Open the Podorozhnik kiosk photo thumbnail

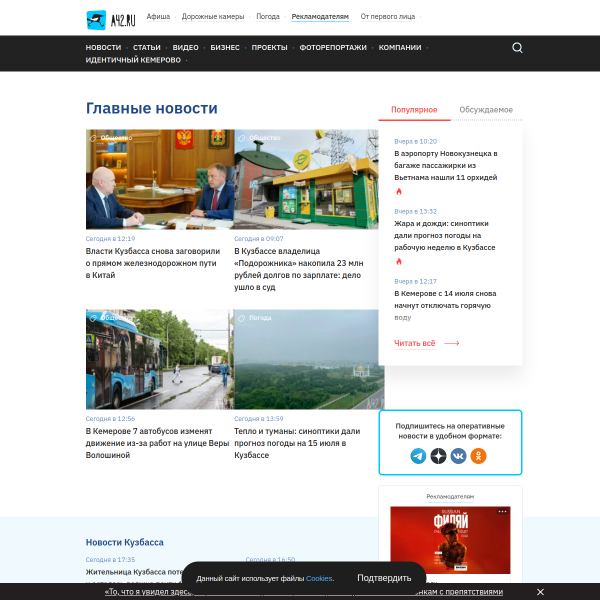(306, 179)
